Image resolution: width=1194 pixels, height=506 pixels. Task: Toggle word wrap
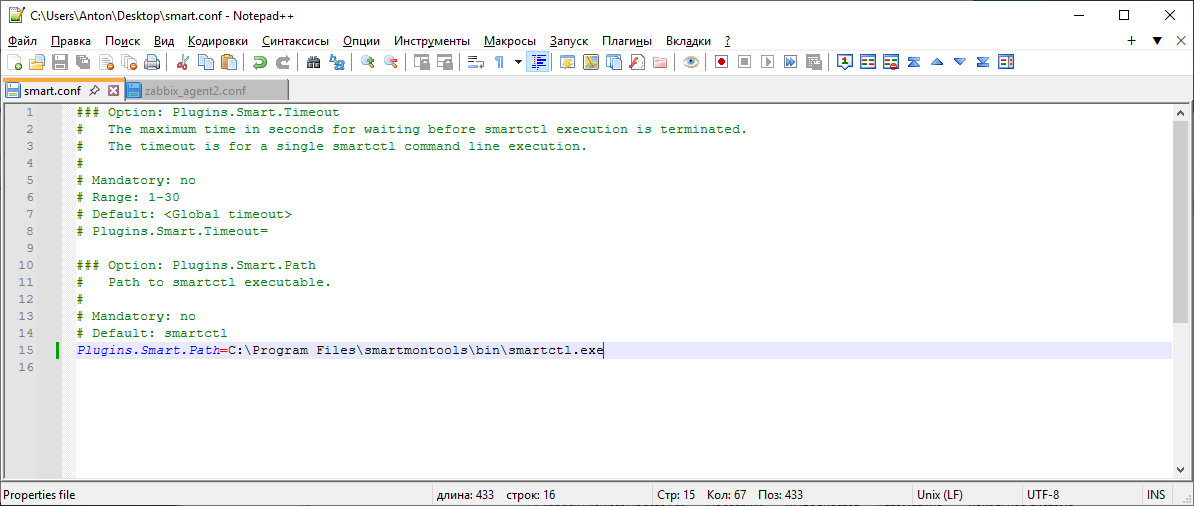(476, 62)
